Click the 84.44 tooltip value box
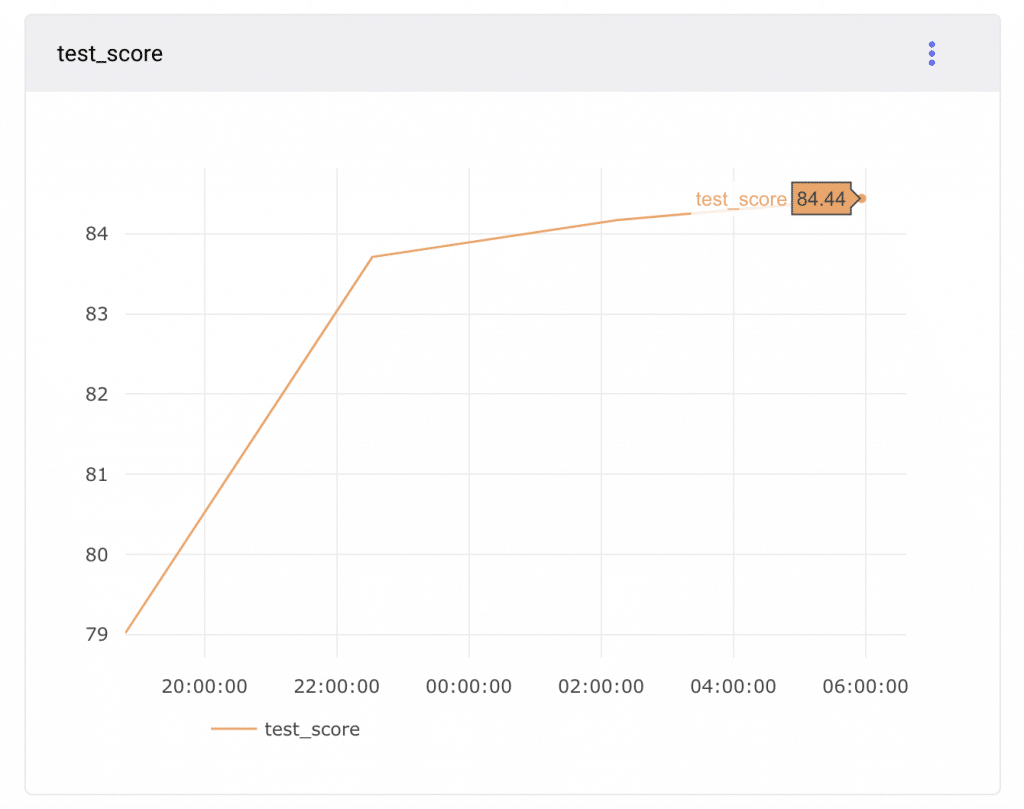The image size is (1024, 809). point(821,199)
